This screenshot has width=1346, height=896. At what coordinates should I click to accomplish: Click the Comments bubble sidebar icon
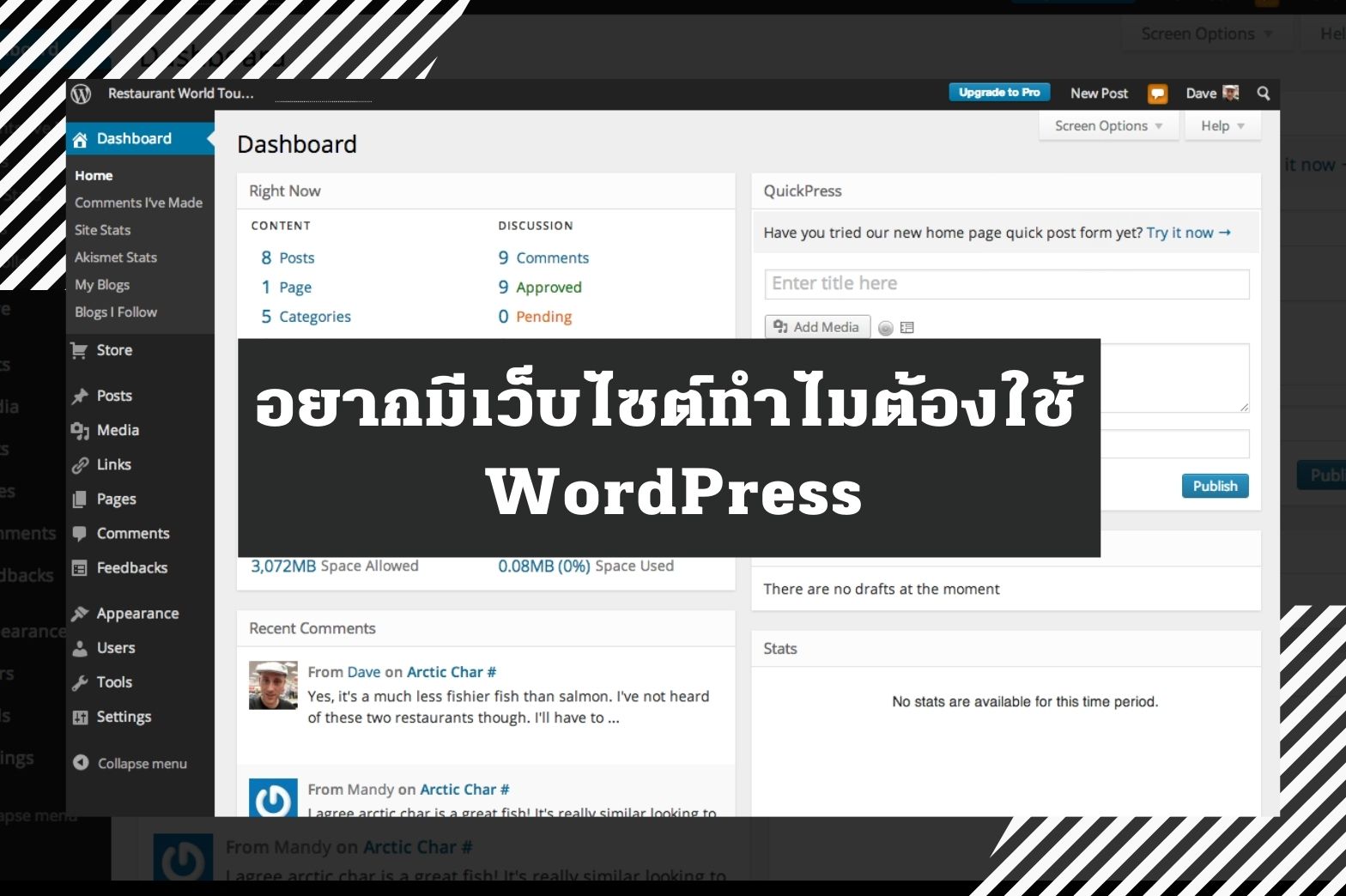[x=80, y=534]
